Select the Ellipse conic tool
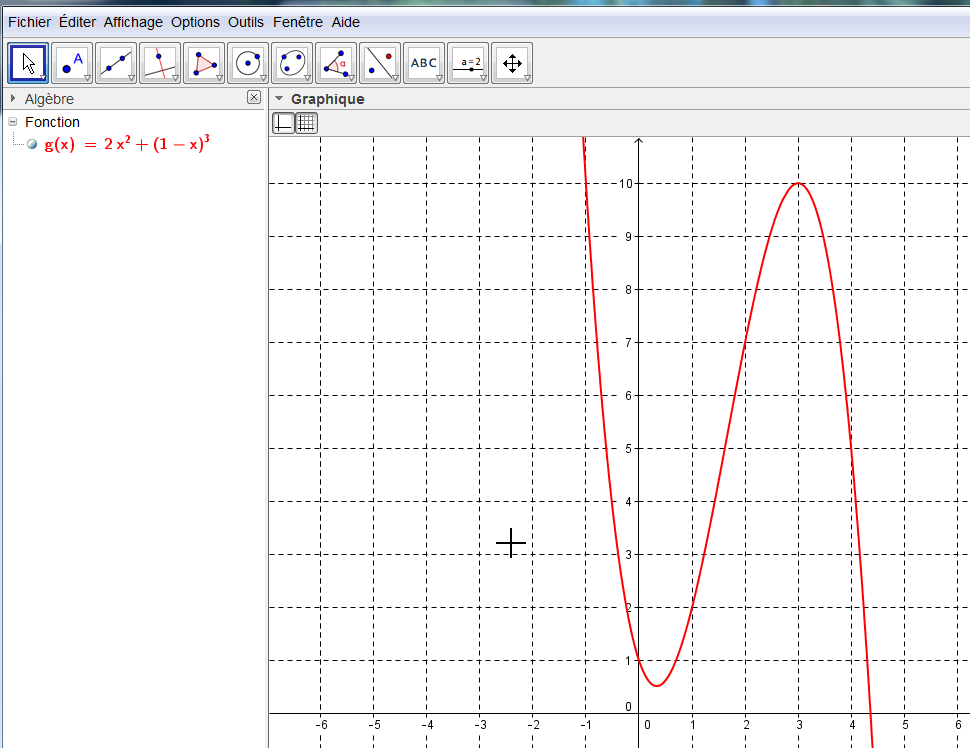970x748 pixels. [292, 63]
